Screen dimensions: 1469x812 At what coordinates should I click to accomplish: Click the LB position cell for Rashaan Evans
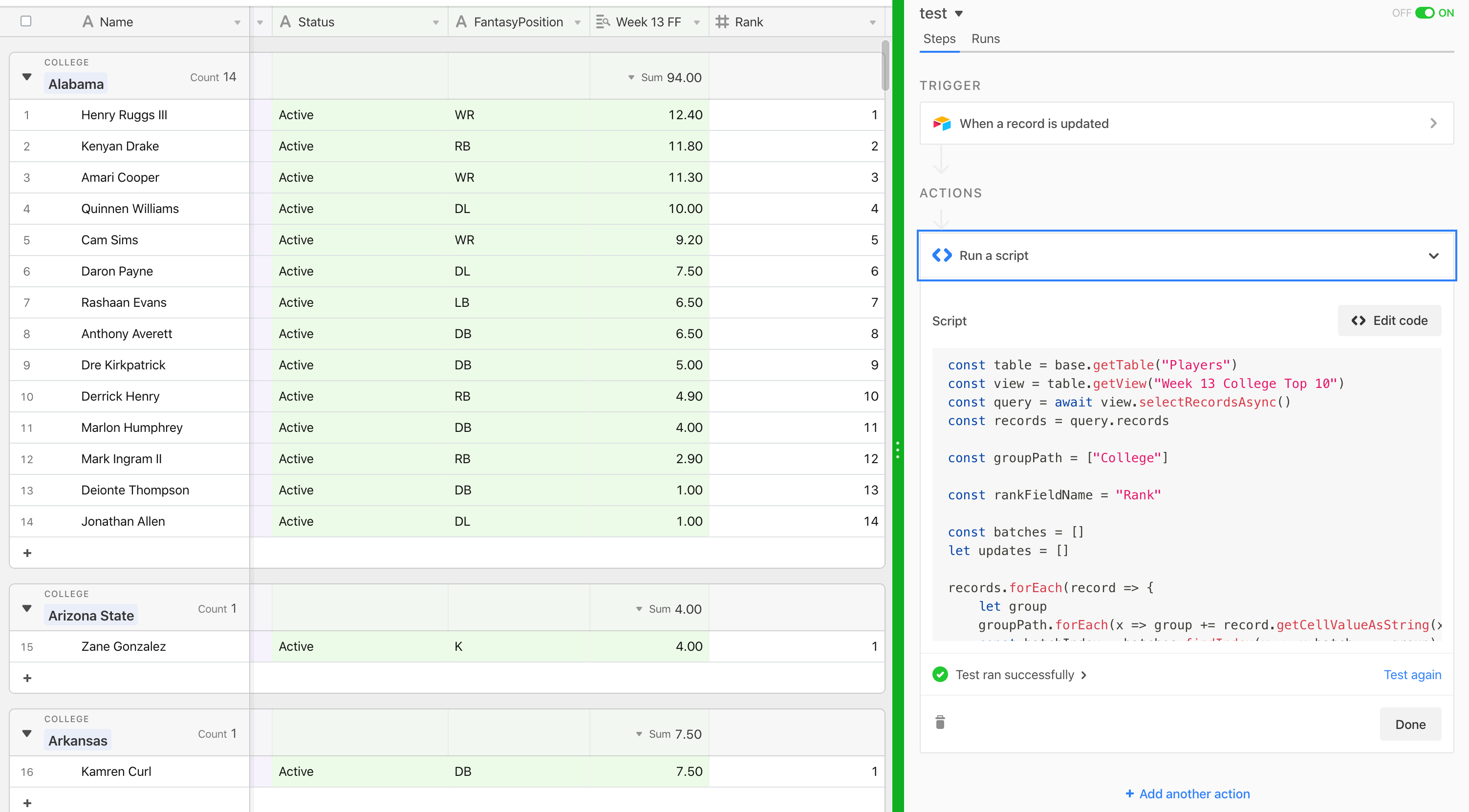point(519,302)
